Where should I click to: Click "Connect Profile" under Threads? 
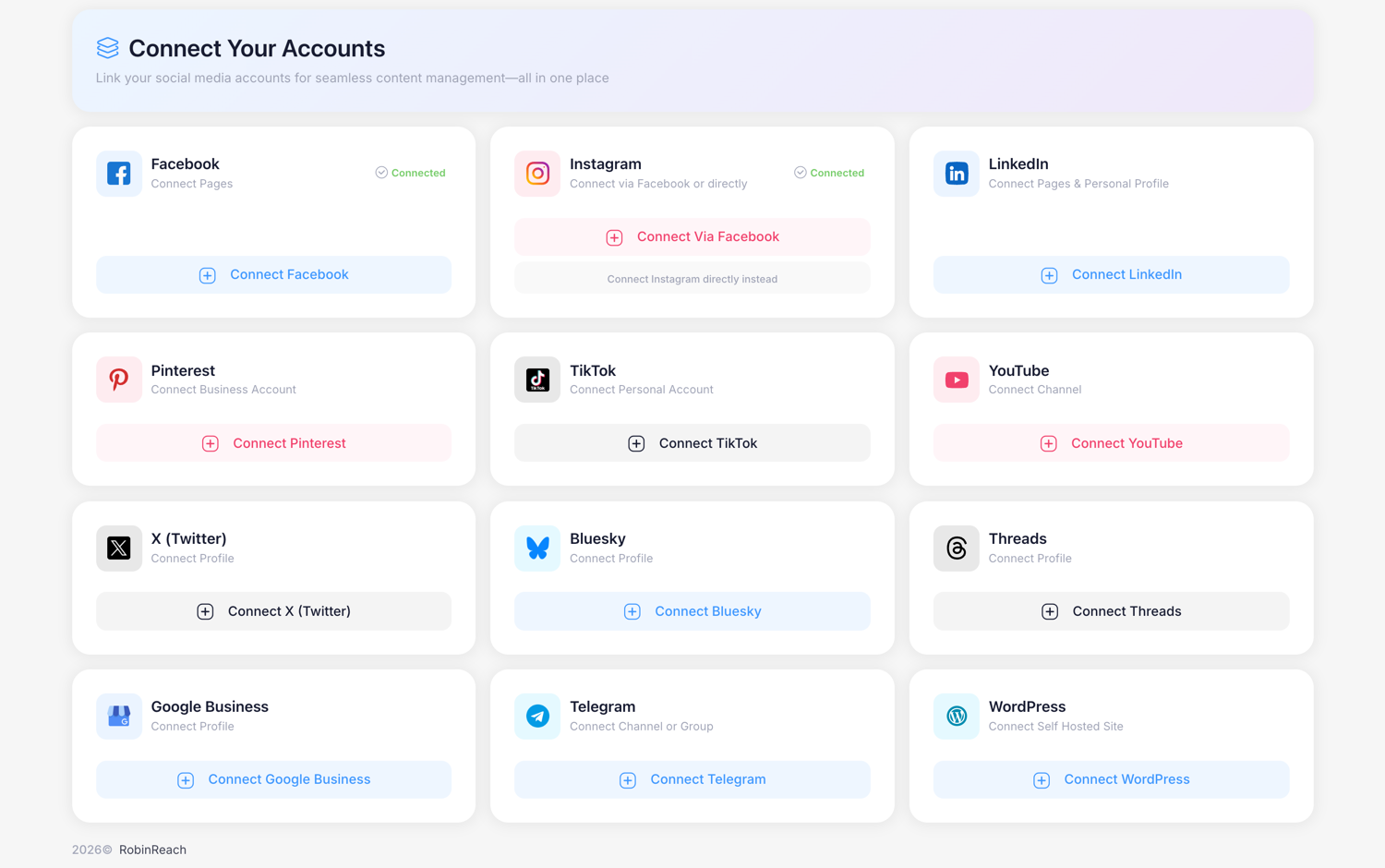pyautogui.click(x=1030, y=559)
